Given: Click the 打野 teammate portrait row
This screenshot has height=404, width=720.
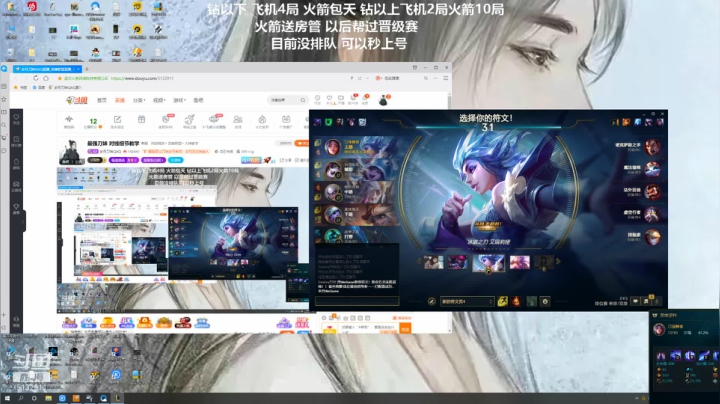Looking at the screenshot, I should tap(354, 235).
